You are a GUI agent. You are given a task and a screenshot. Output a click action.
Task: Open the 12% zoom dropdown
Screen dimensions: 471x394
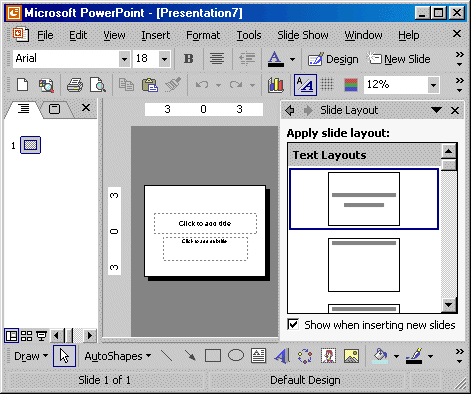[x=433, y=85]
